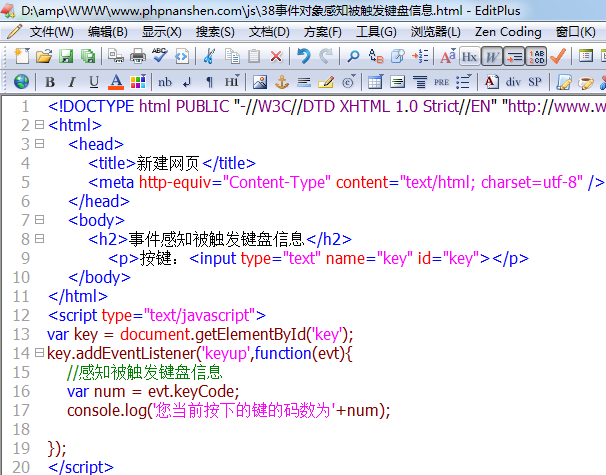Redo the last undone edit
Screen dimensions: 606x475
[x=326, y=56]
